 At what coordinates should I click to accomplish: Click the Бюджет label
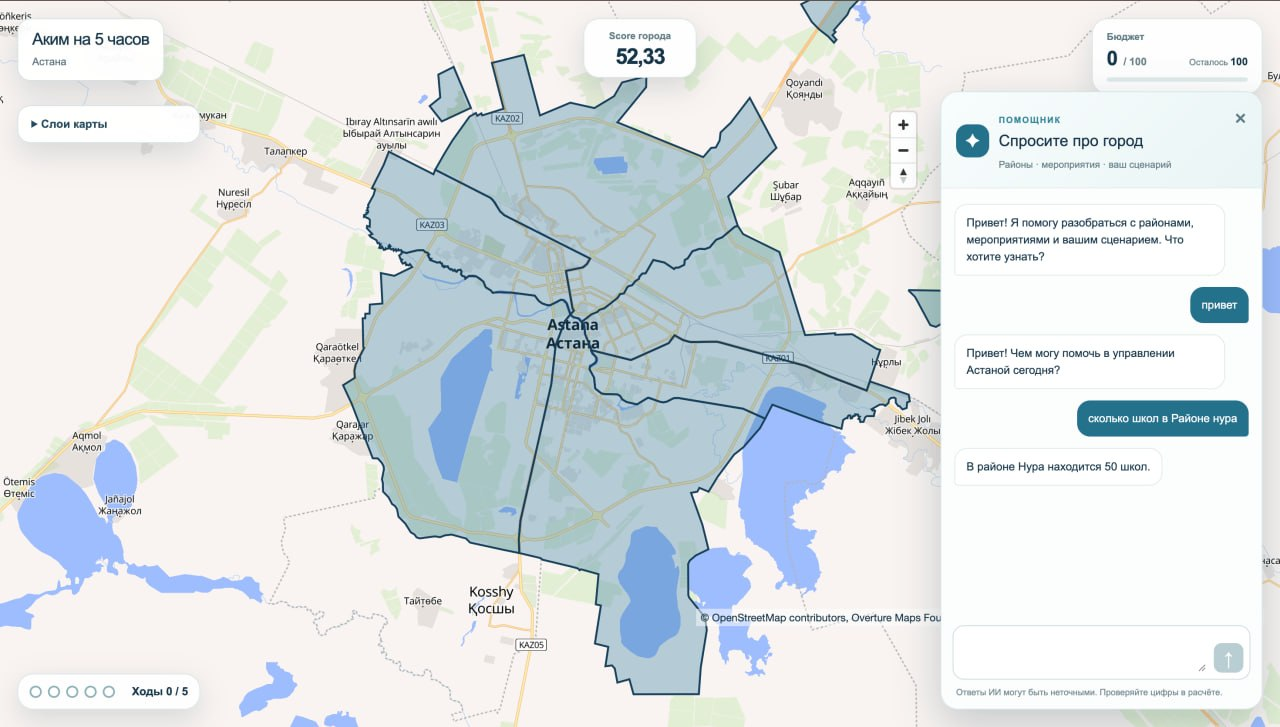tap(1125, 37)
